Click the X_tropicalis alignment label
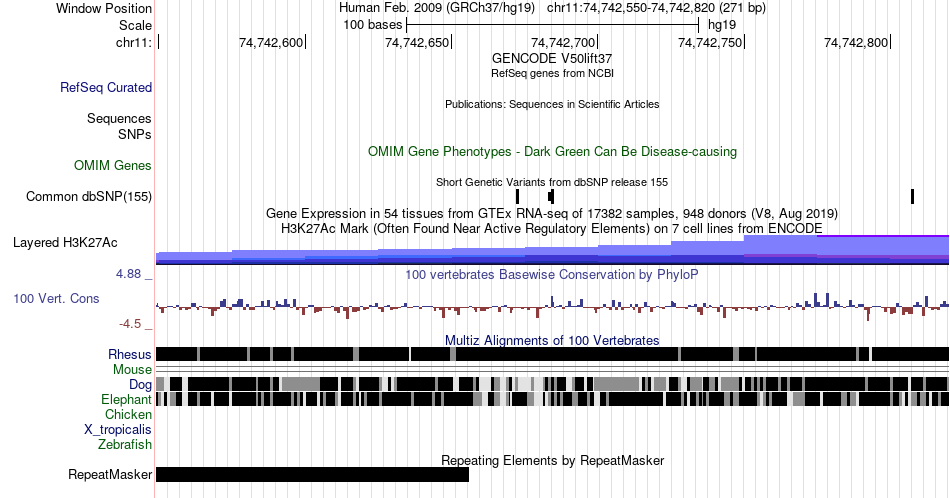 pyautogui.click(x=118, y=430)
